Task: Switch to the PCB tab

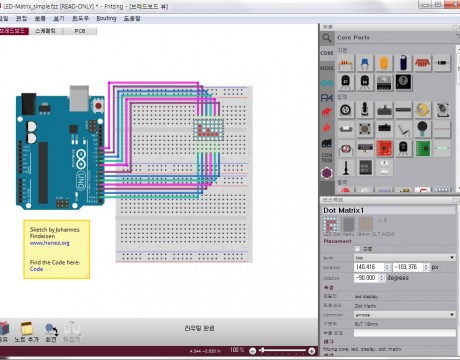Action: 80,31
